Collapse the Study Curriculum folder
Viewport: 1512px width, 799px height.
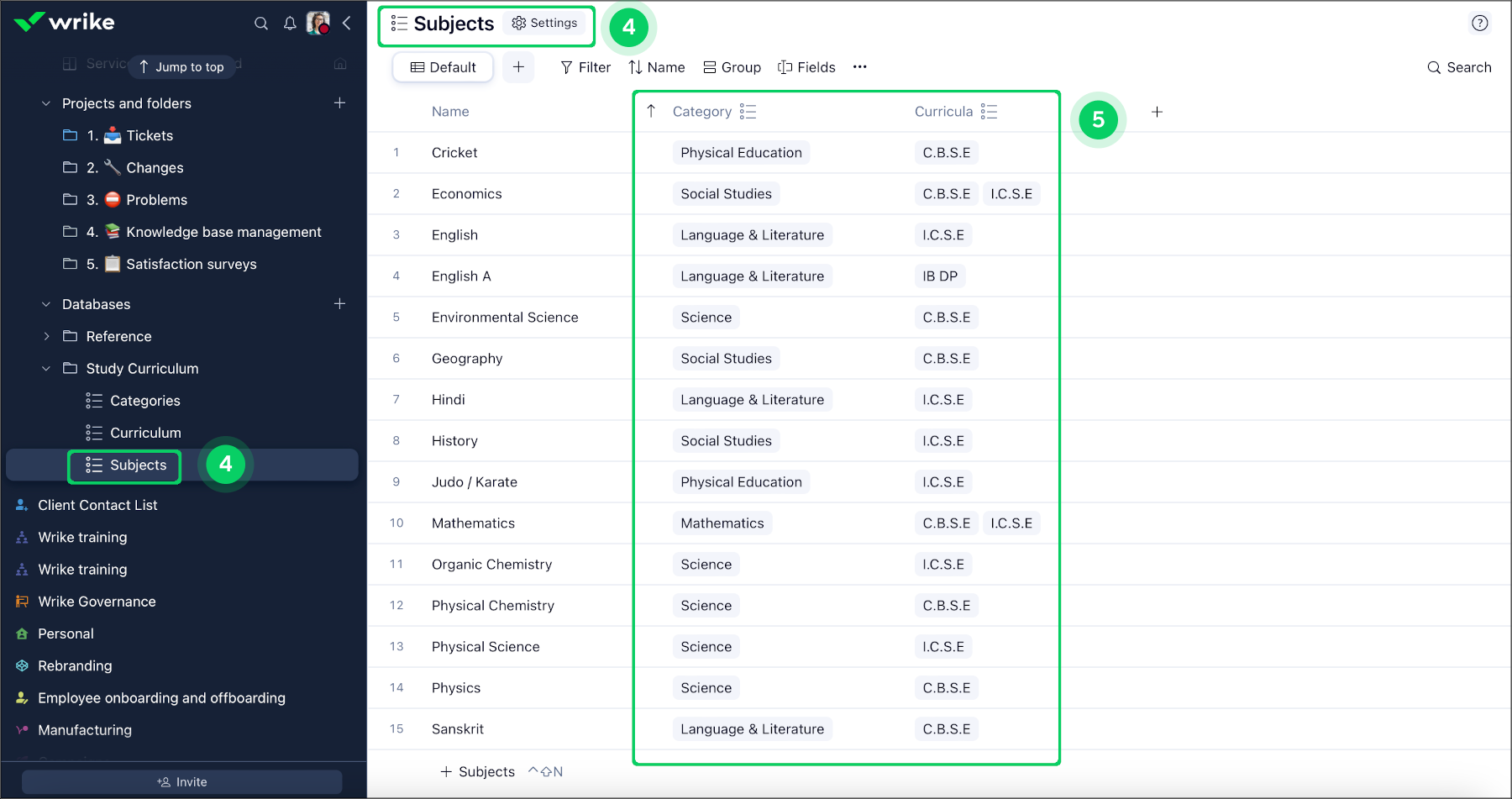[46, 369]
